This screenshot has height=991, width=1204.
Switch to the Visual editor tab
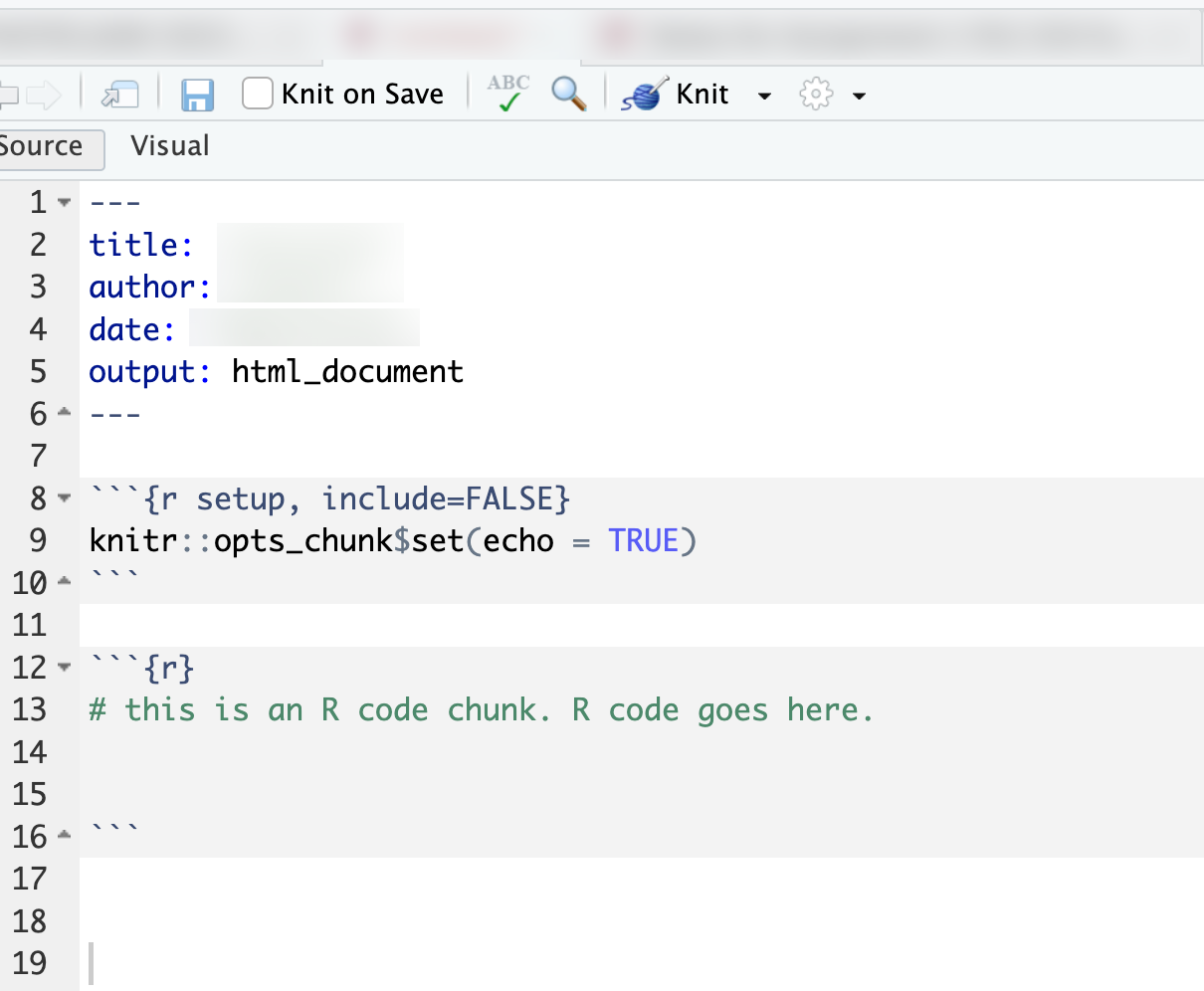click(168, 145)
